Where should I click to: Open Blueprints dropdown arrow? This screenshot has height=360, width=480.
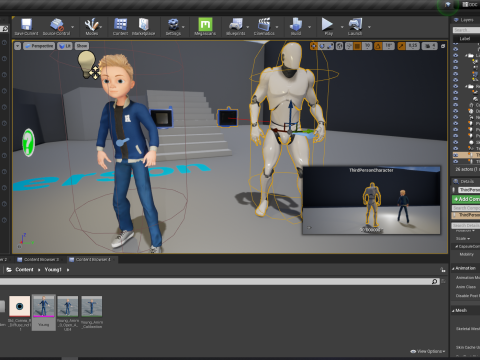pyautogui.click(x=247, y=27)
